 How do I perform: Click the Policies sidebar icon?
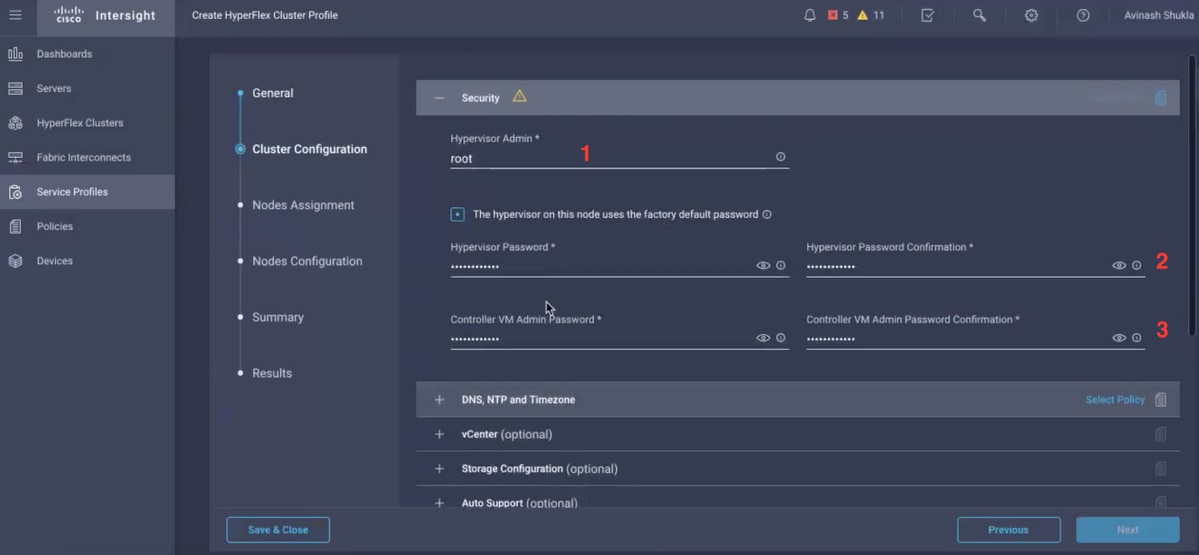click(15, 226)
